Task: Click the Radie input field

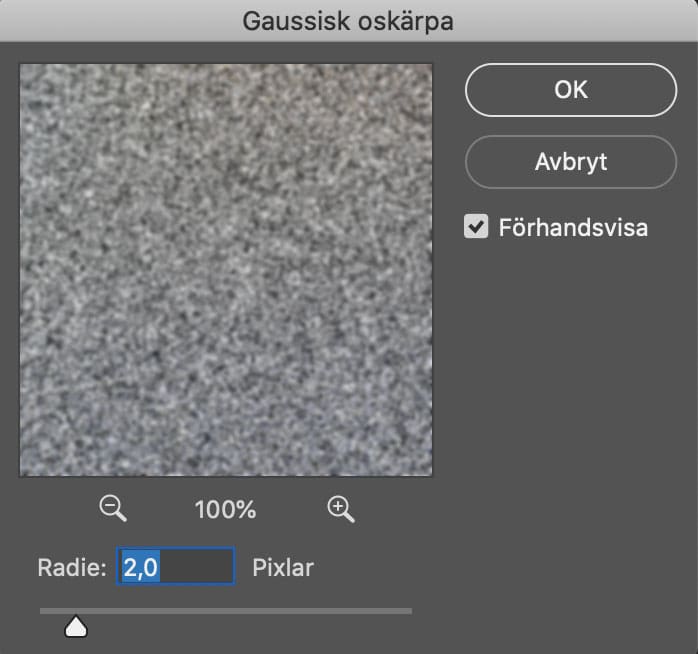Action: click(x=176, y=566)
